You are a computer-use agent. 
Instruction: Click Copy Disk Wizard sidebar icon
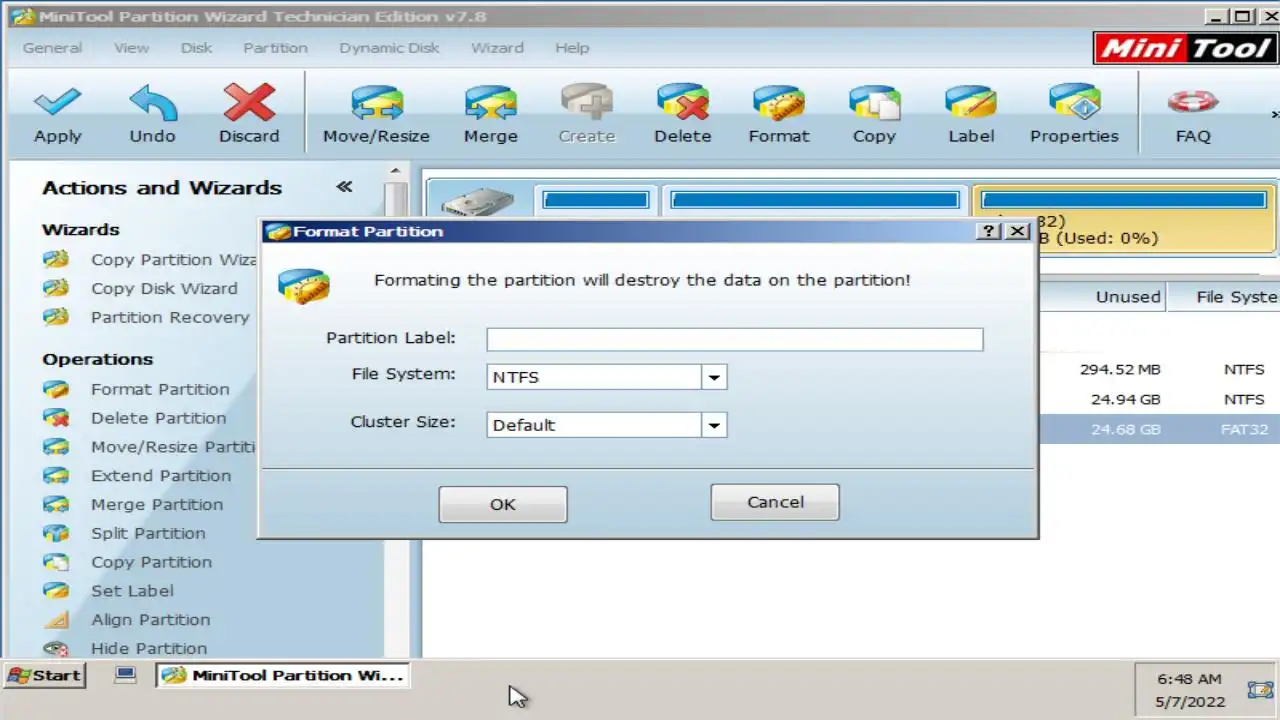(56, 288)
